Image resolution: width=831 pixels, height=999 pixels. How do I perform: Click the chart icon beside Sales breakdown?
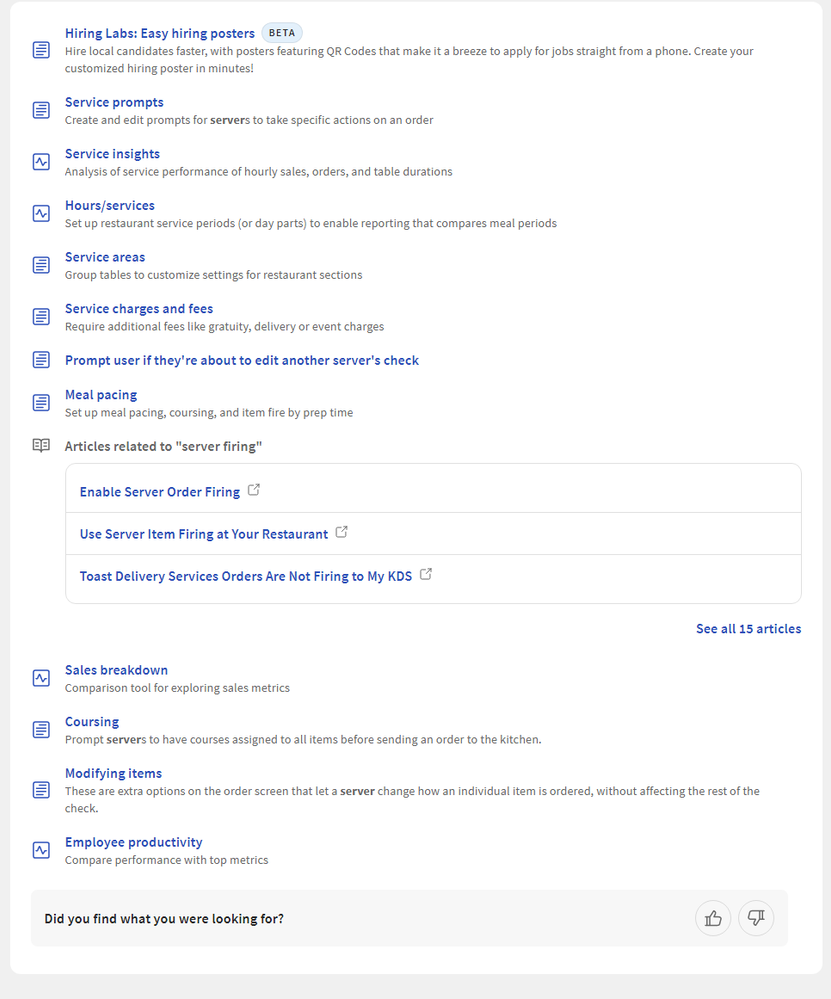(x=41, y=678)
